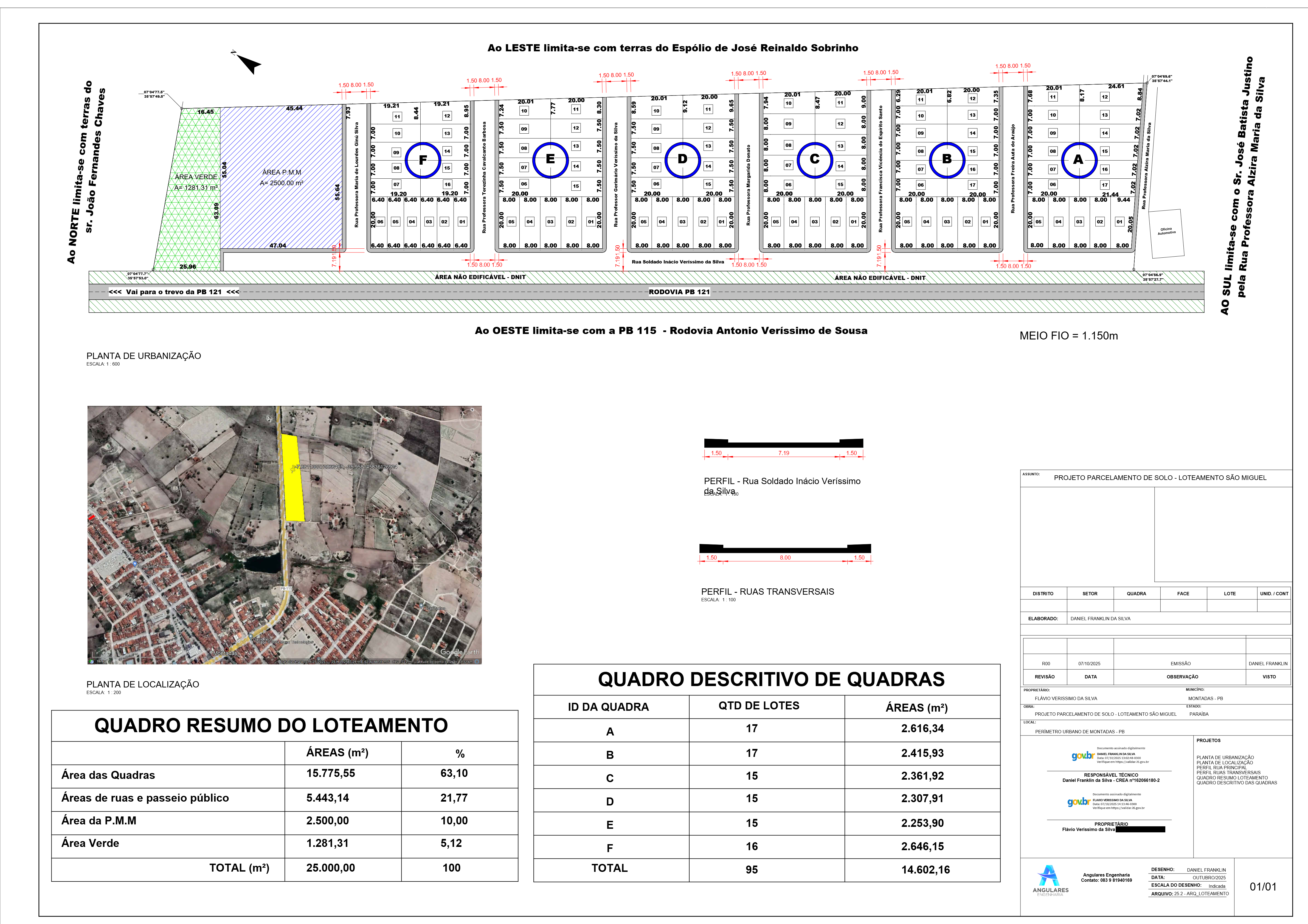
Task: Click the circled block C marker
Action: [815, 159]
